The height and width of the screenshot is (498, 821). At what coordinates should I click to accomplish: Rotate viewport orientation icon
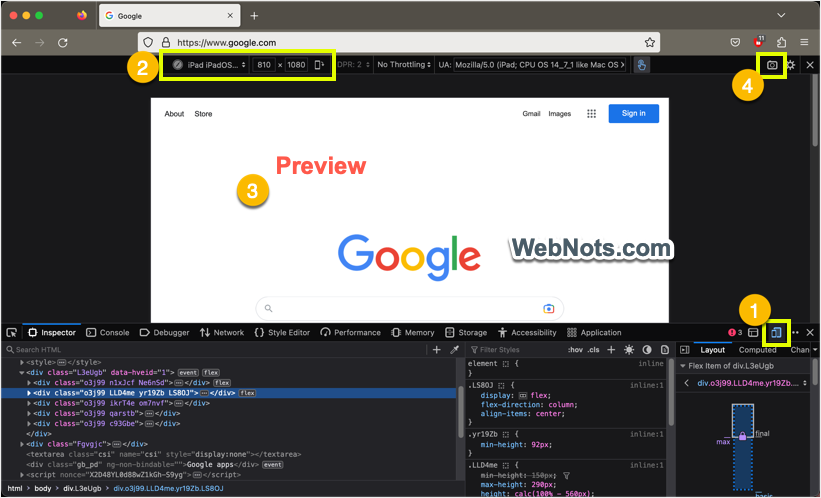(319, 65)
